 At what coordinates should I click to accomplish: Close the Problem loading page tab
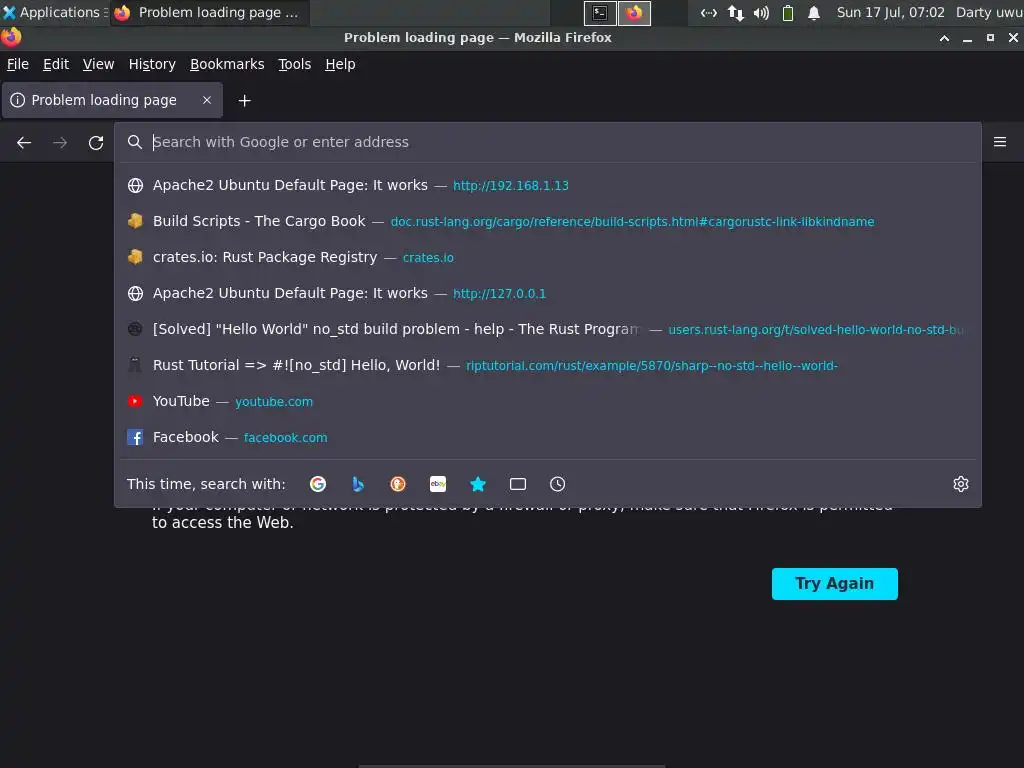pos(207,100)
